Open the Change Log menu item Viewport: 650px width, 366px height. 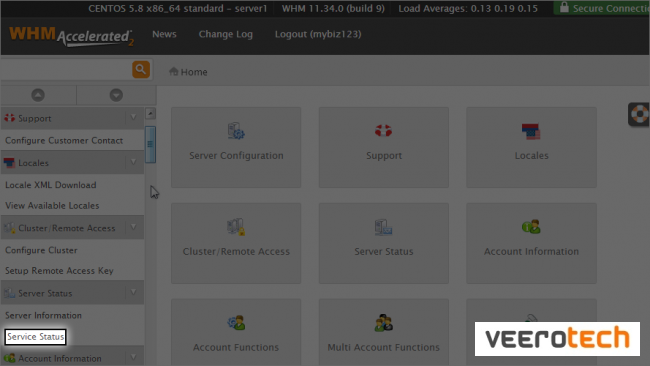click(226, 34)
